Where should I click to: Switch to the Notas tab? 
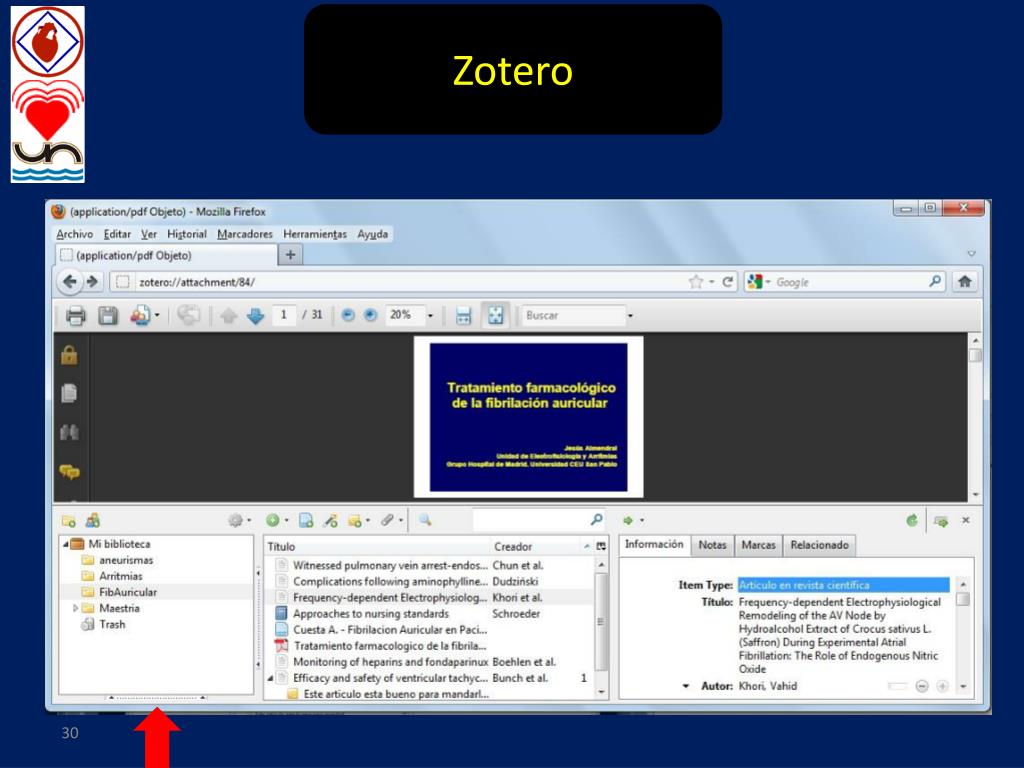click(712, 545)
